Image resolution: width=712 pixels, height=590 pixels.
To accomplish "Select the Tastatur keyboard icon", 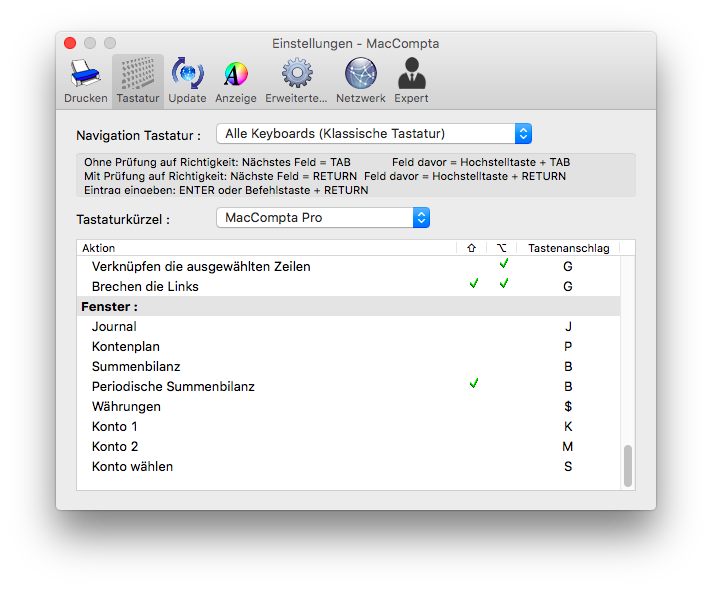I will pos(137,80).
